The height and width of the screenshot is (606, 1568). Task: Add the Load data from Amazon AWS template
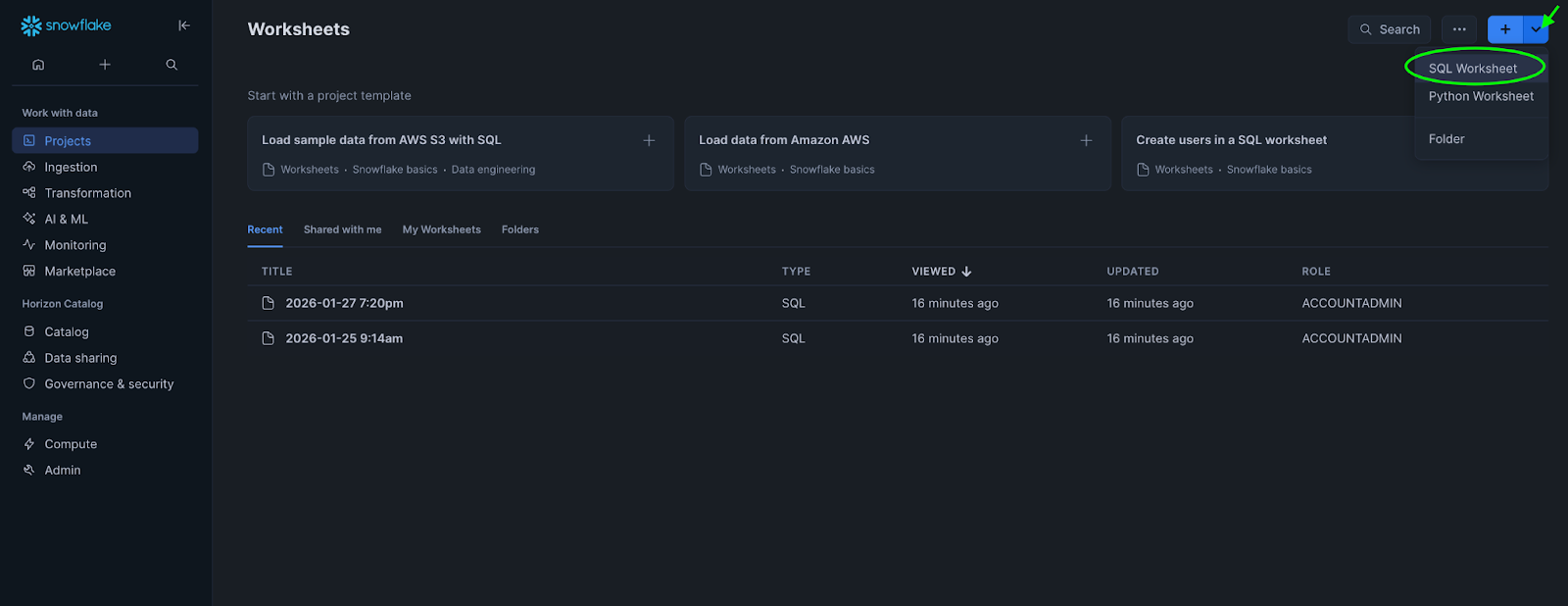click(1086, 140)
